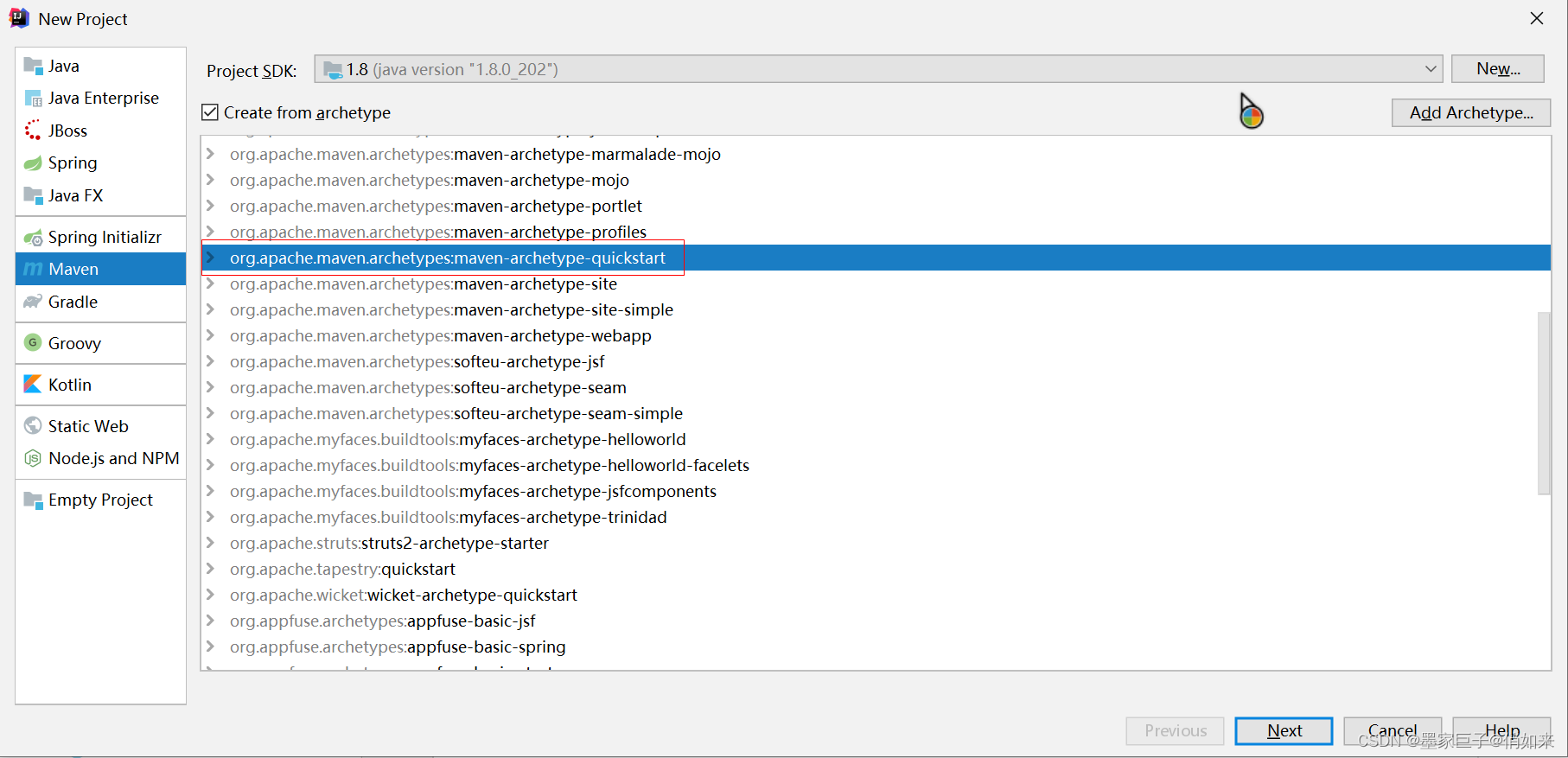This screenshot has height=758, width=1568.
Task: Click the archetype list vertical scrollbar
Action: click(1544, 403)
